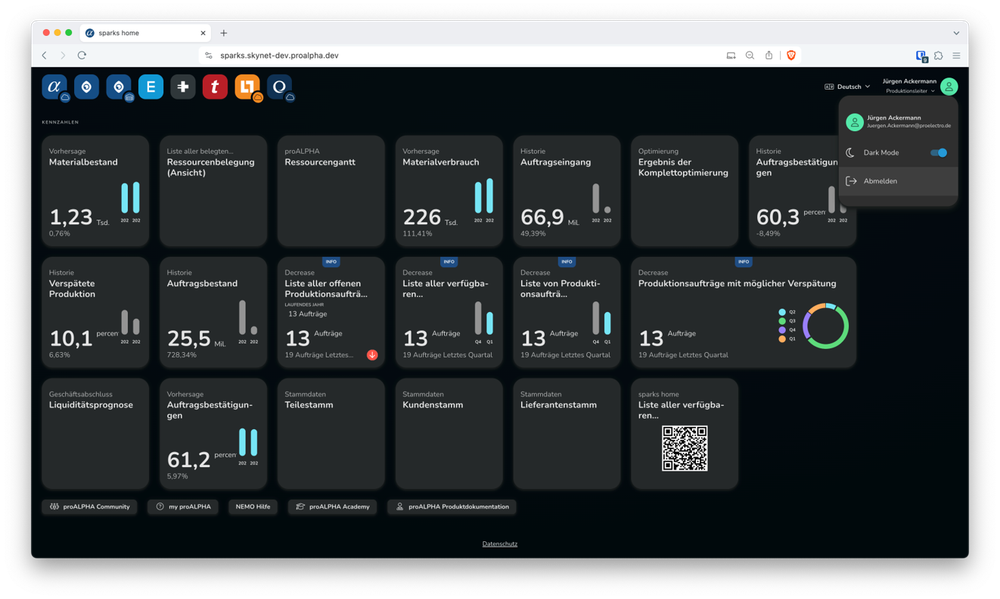Open NEMO Hilfe
This screenshot has height=599, width=1000.
tap(253, 507)
